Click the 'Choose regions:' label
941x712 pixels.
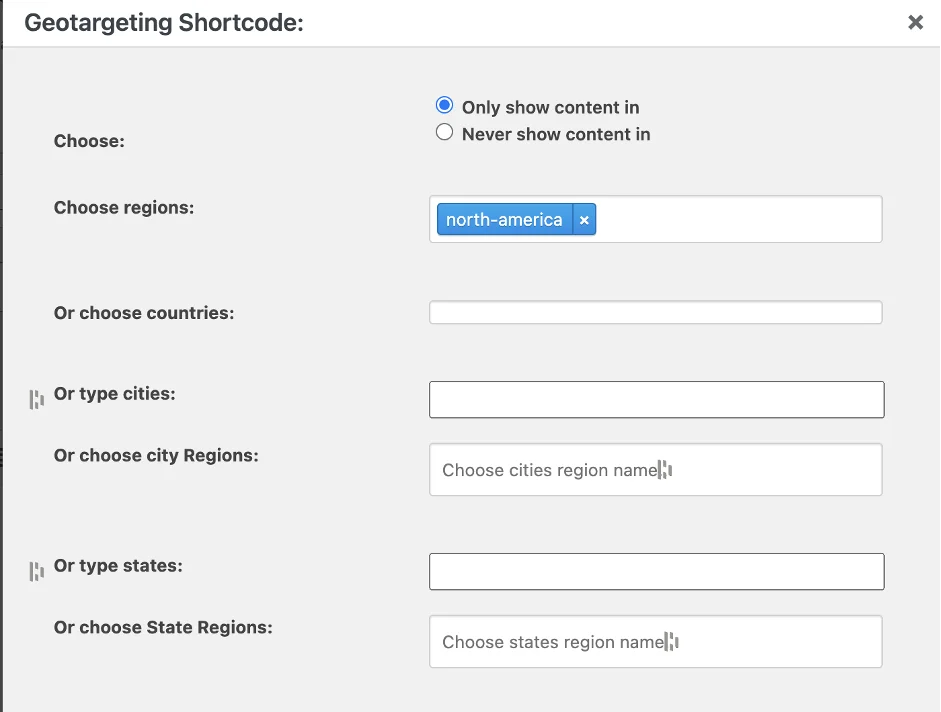point(124,208)
